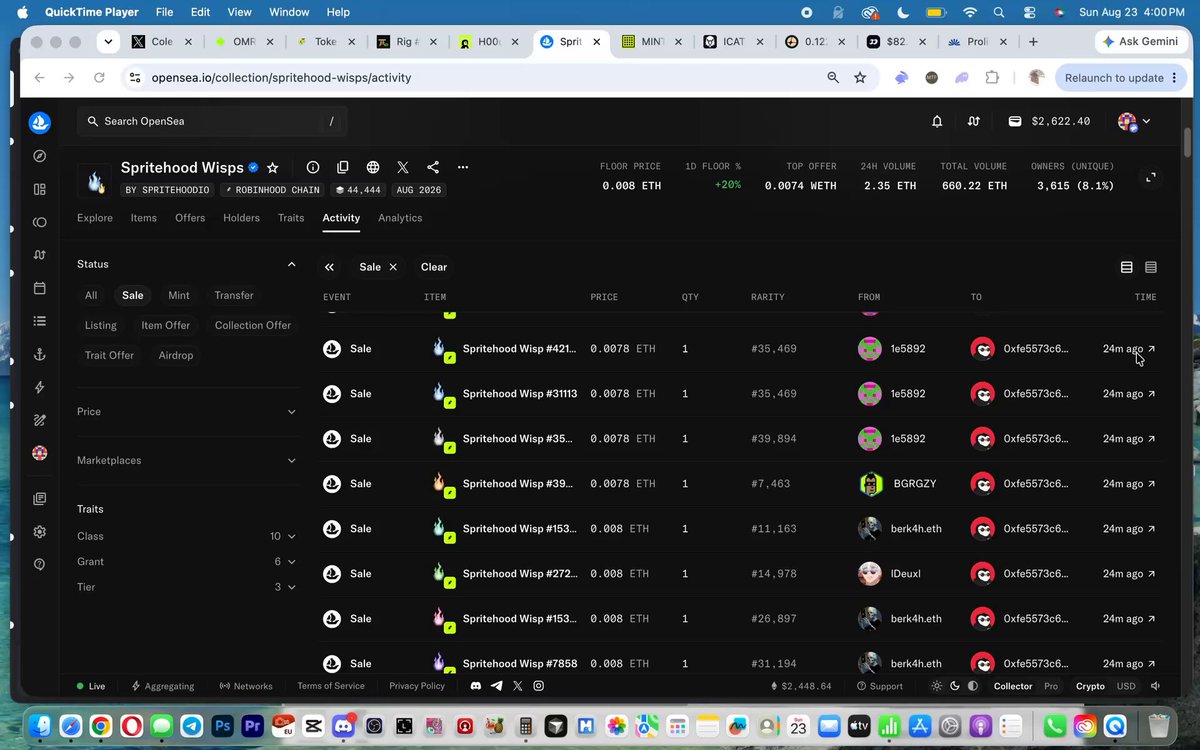Screen dimensions: 1200x750
Task: Open the OpenSea home logo in the sidebar
Action: (x=40, y=123)
